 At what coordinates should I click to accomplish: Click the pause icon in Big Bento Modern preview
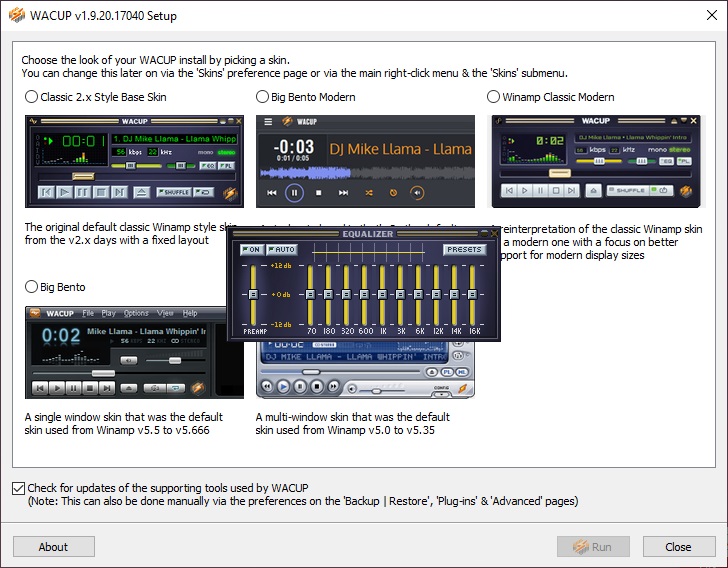click(x=295, y=192)
